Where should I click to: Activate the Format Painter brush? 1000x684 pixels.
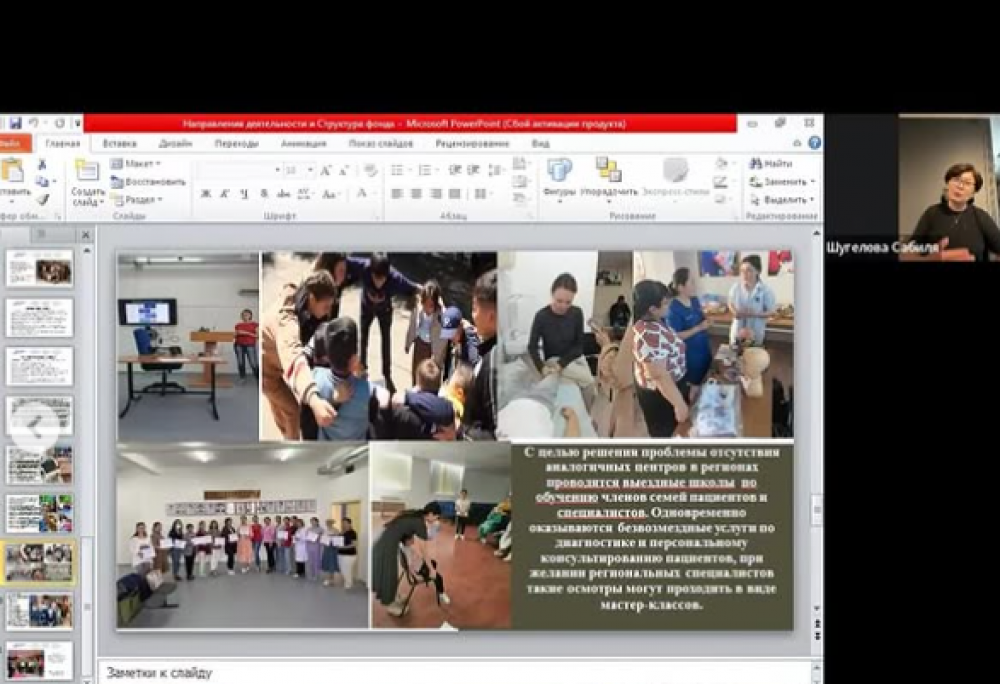pyautogui.click(x=42, y=199)
